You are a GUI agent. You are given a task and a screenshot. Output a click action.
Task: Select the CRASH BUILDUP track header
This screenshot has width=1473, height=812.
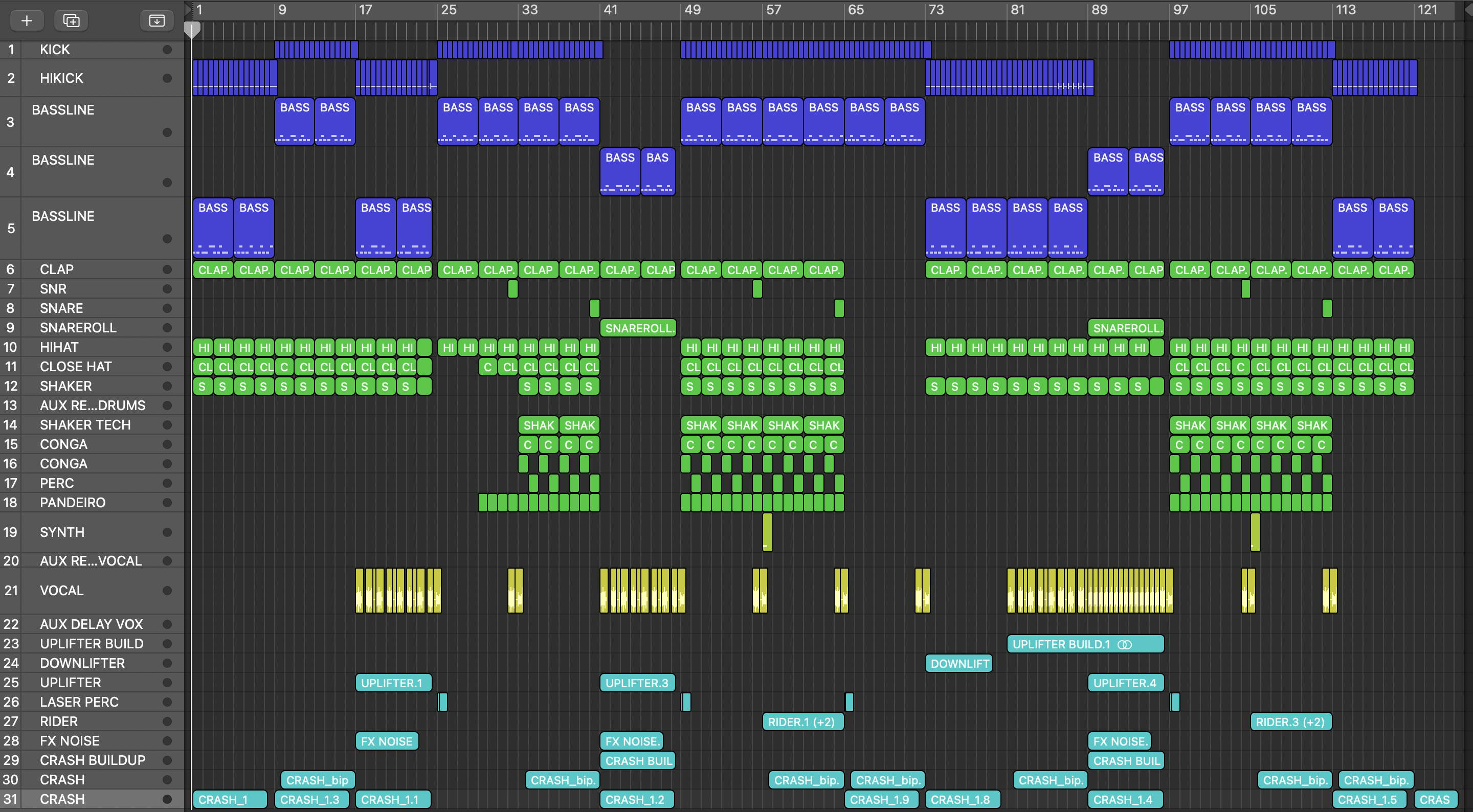pyautogui.click(x=92, y=760)
